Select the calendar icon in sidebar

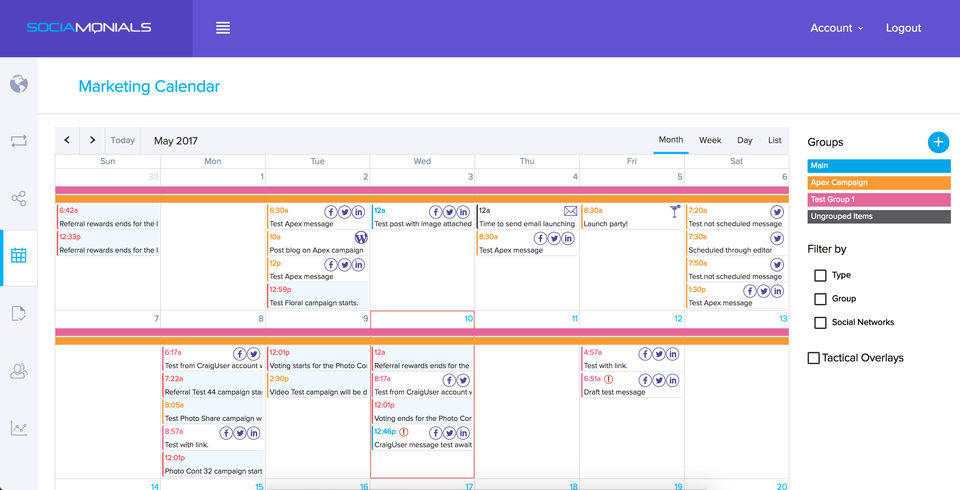[18, 255]
